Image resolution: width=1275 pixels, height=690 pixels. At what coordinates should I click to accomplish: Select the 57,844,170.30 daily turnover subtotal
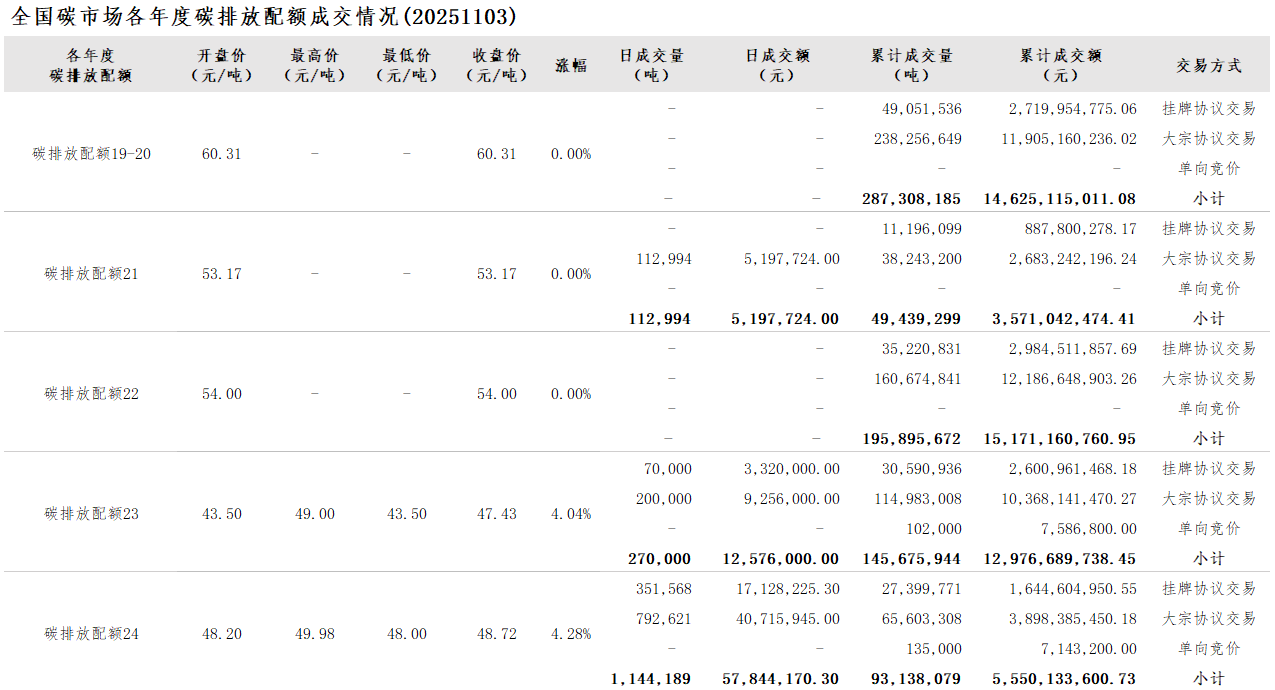tap(781, 679)
